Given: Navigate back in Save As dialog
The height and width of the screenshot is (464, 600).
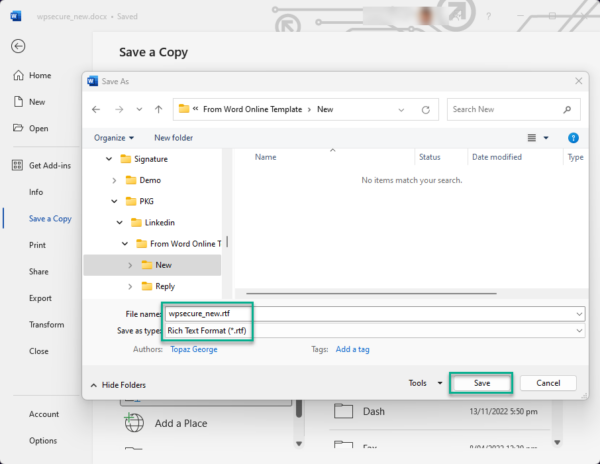Looking at the screenshot, I should (96, 109).
